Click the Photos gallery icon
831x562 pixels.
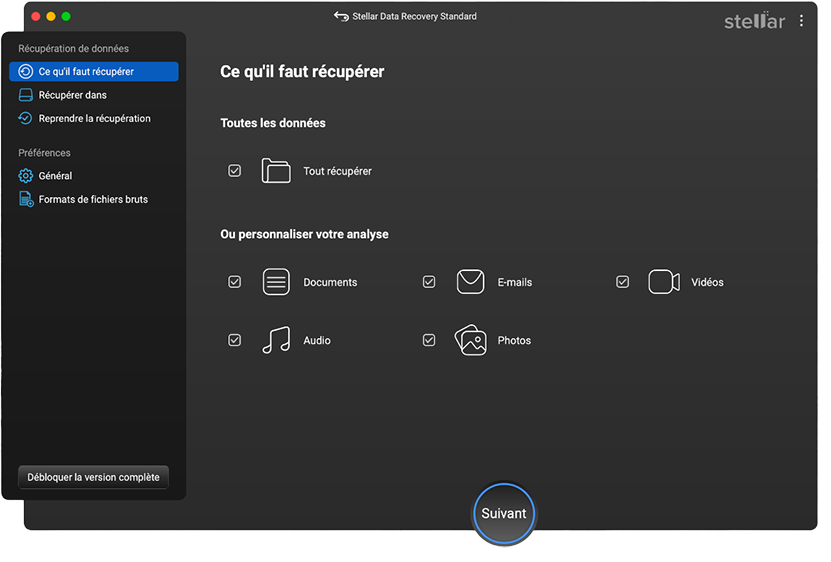coord(470,340)
